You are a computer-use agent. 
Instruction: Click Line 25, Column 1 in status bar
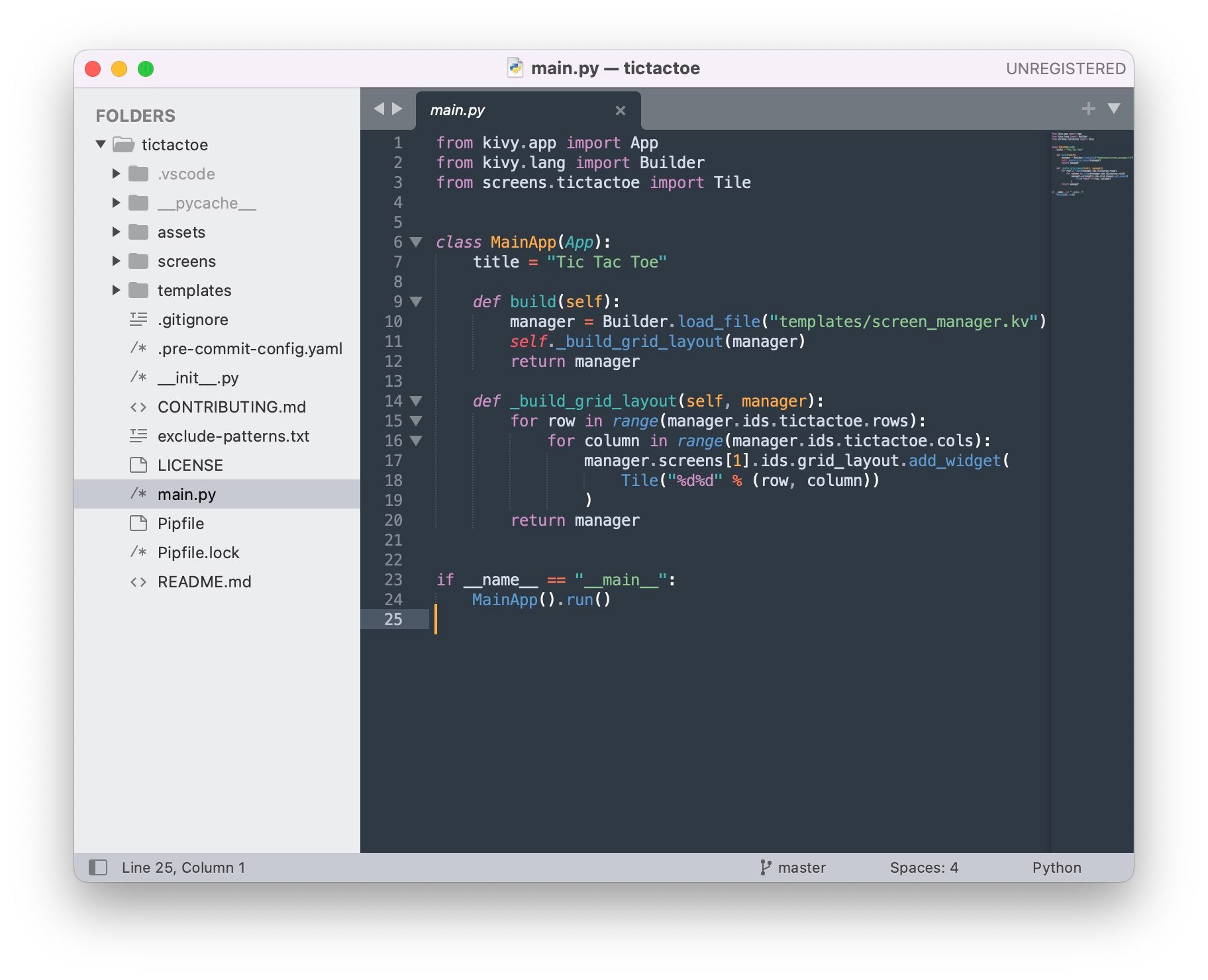(x=183, y=867)
